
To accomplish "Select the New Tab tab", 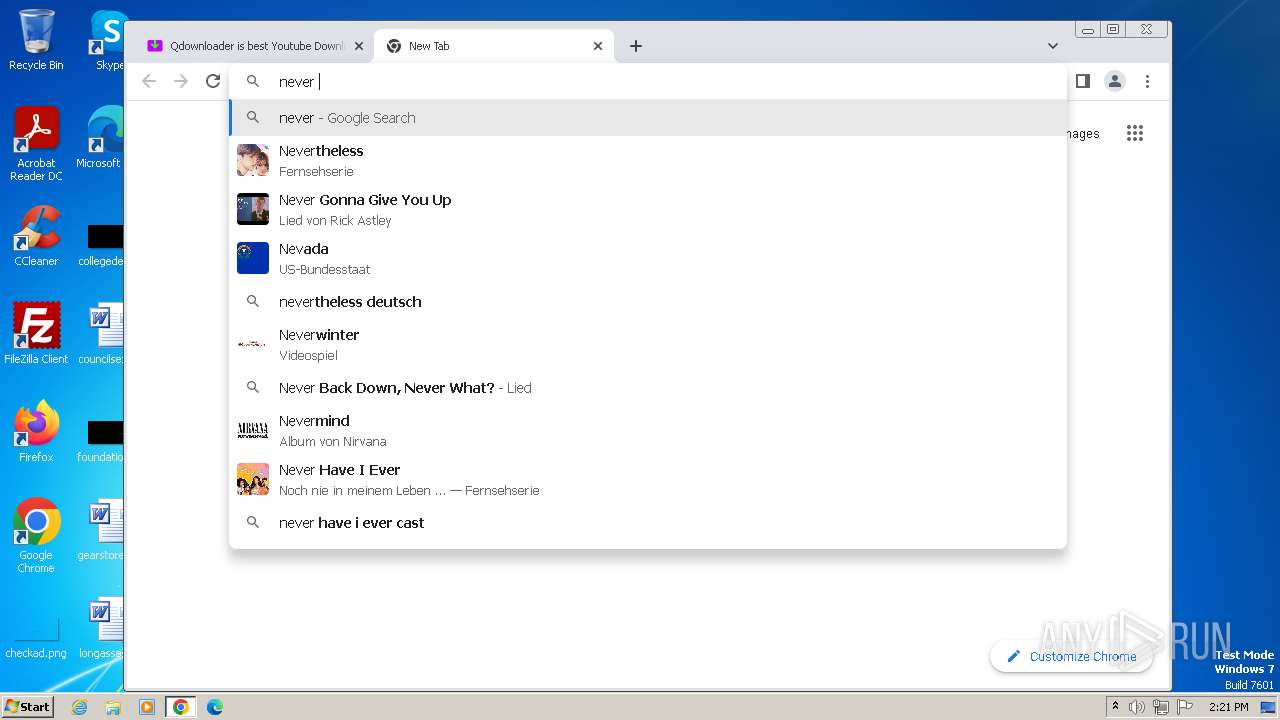I will [x=494, y=46].
